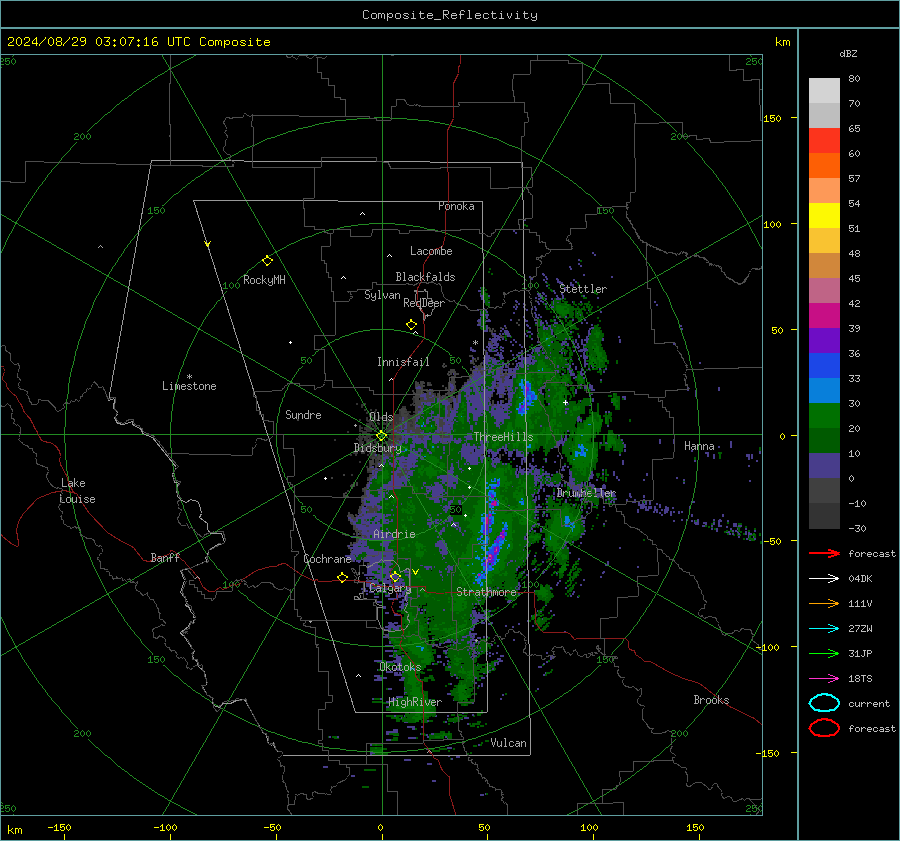Image resolution: width=900 pixels, height=841 pixels.
Task: Click the asterisk marker above Limestone
Action: (189, 377)
